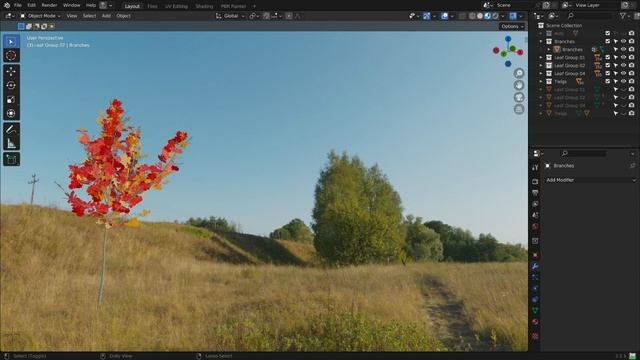Select wireframe viewport shading
The height and width of the screenshot is (360, 640).
point(472,16)
